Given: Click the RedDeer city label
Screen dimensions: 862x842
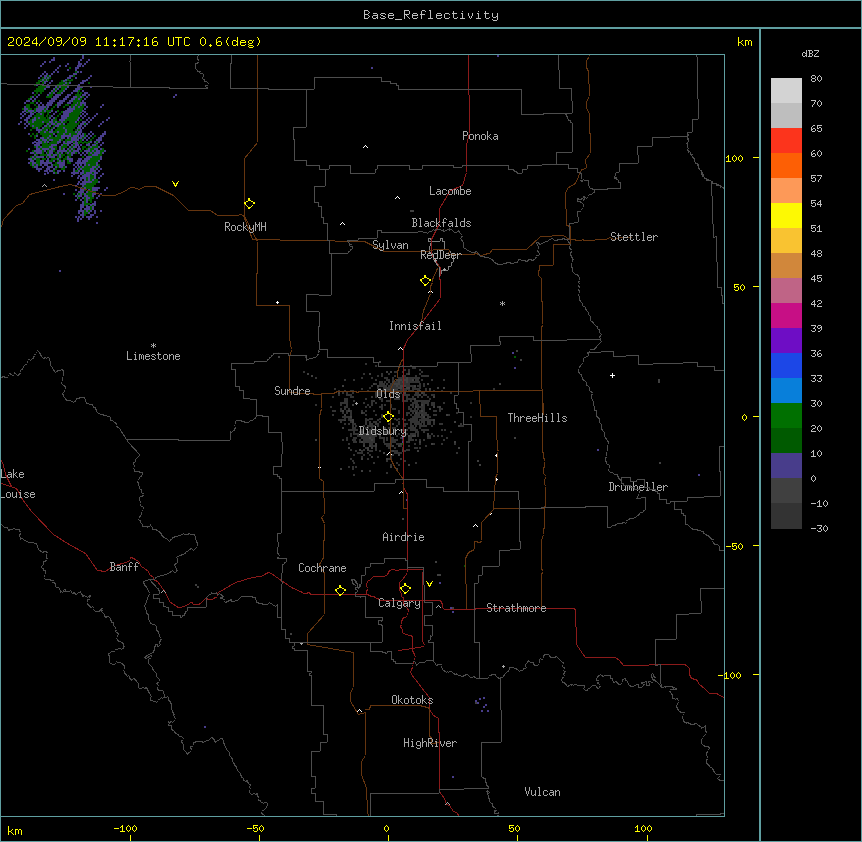Looking at the screenshot, I should tap(440, 255).
